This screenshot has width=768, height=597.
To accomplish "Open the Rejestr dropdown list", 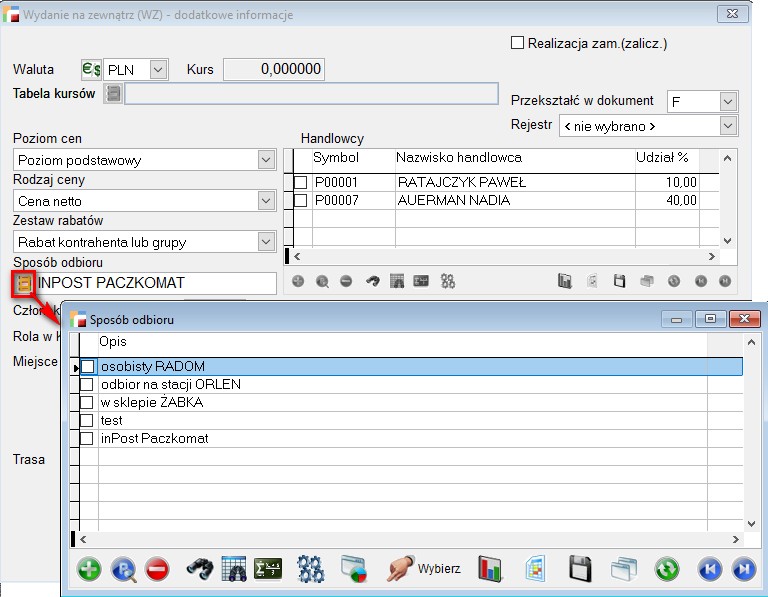I will click(x=728, y=126).
